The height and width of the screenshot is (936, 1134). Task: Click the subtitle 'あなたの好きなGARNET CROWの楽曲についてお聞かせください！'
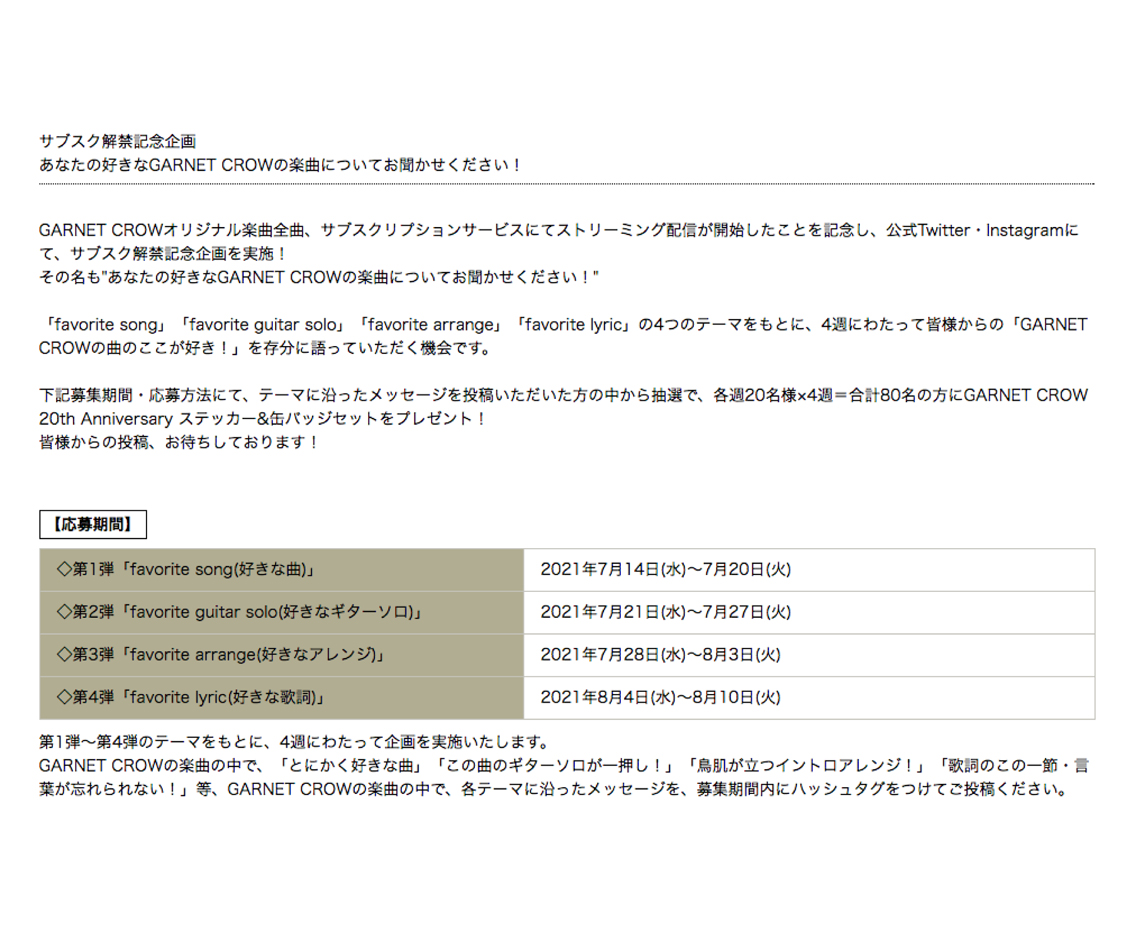[281, 165]
